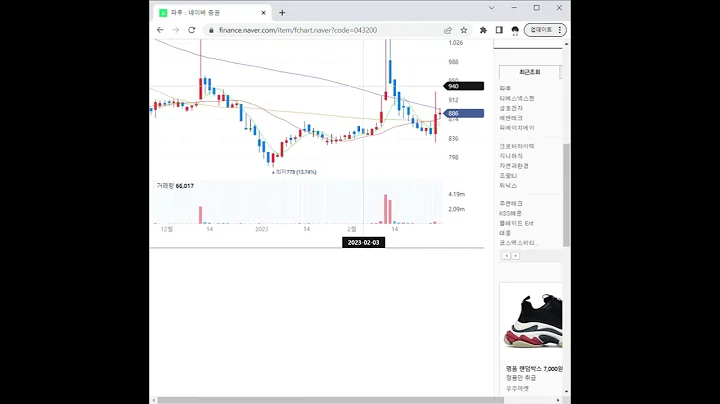This screenshot has width=720, height=404.
Task: Go back to the previous page
Action: coord(160,30)
